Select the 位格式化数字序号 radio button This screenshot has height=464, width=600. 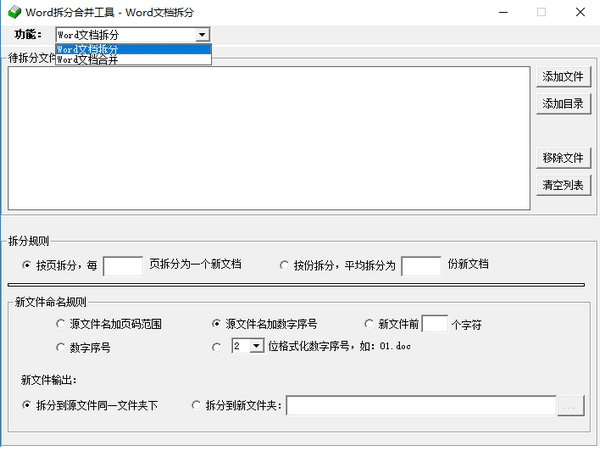pyautogui.click(x=216, y=347)
